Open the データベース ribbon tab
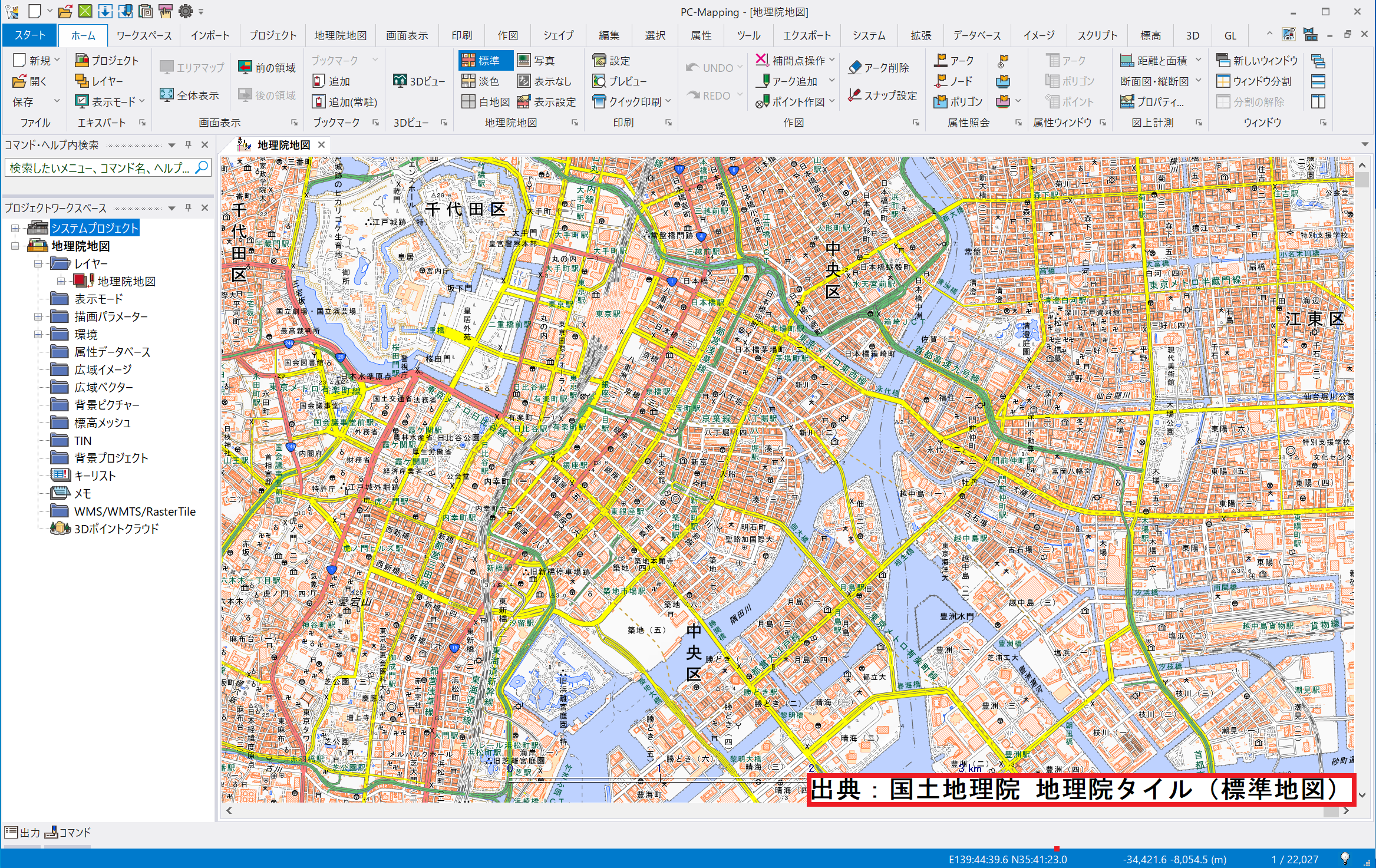1376x868 pixels. coord(976,35)
